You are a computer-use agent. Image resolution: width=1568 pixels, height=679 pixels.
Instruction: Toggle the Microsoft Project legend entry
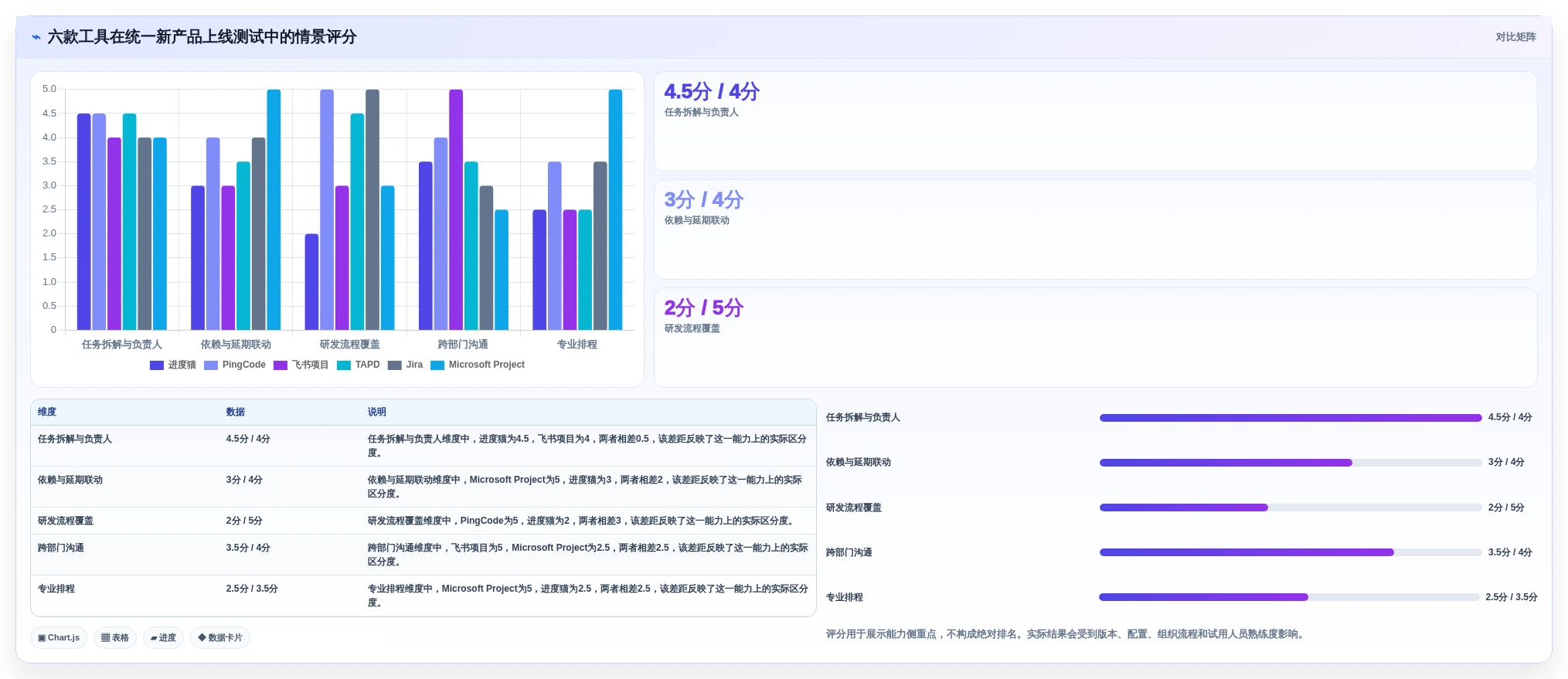[x=478, y=365]
